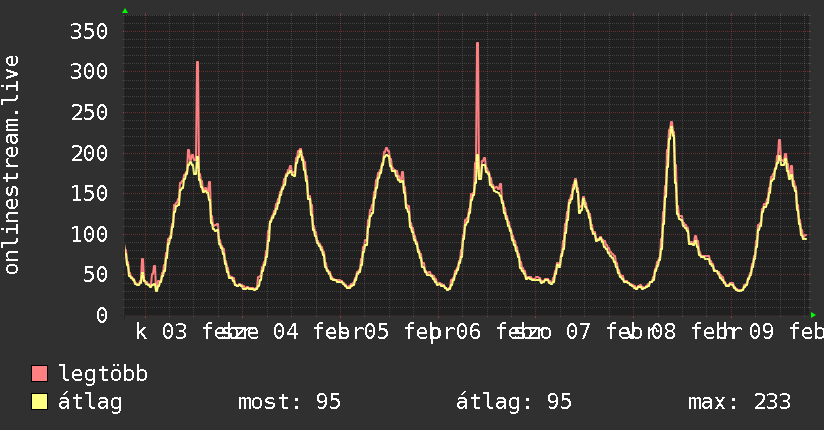Click the 'átlag: 95' statistic
This screenshot has width=824, height=430.
[513, 403]
